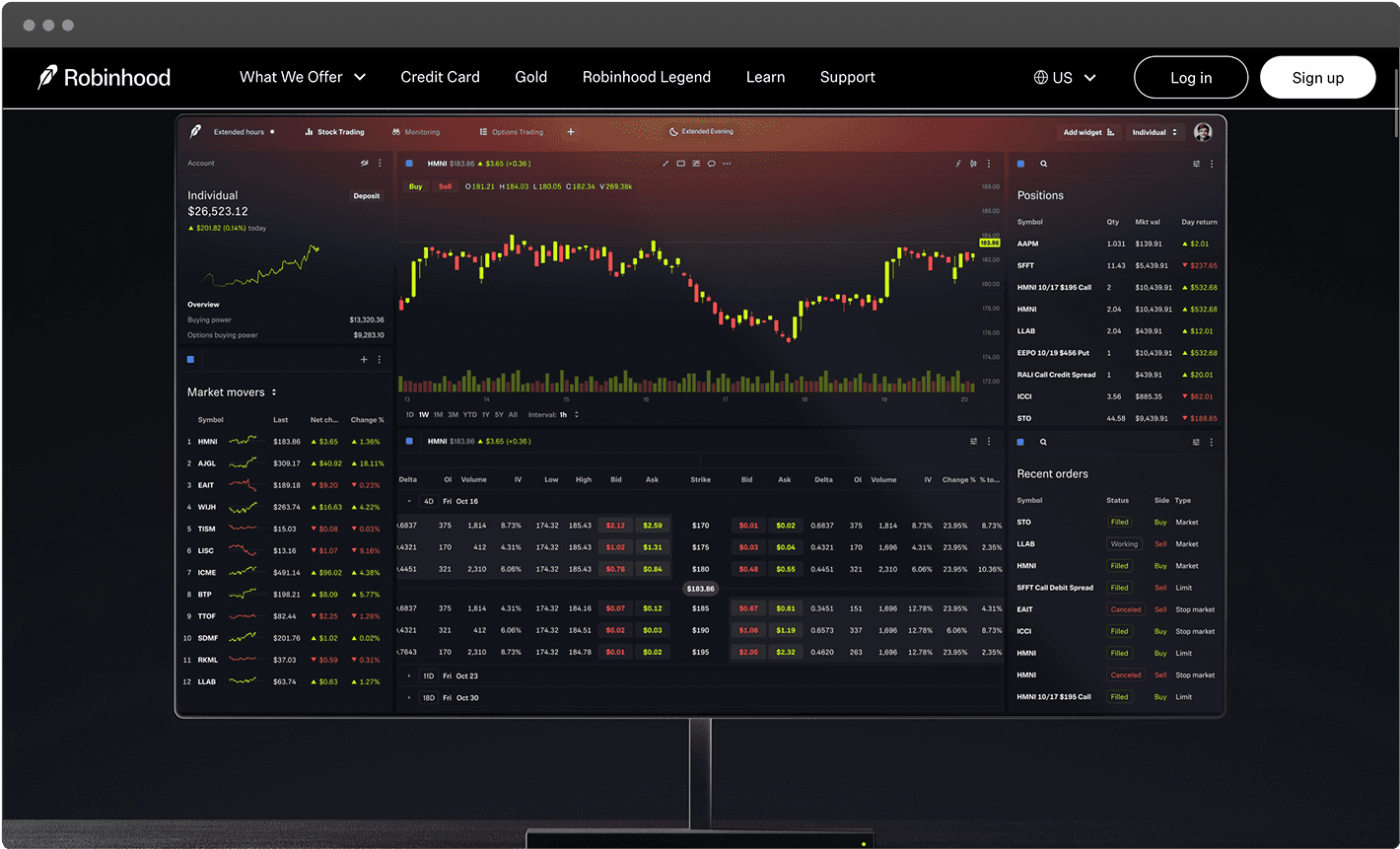
Task: Select the ellipse annotation tool on chart
Action: point(711,164)
